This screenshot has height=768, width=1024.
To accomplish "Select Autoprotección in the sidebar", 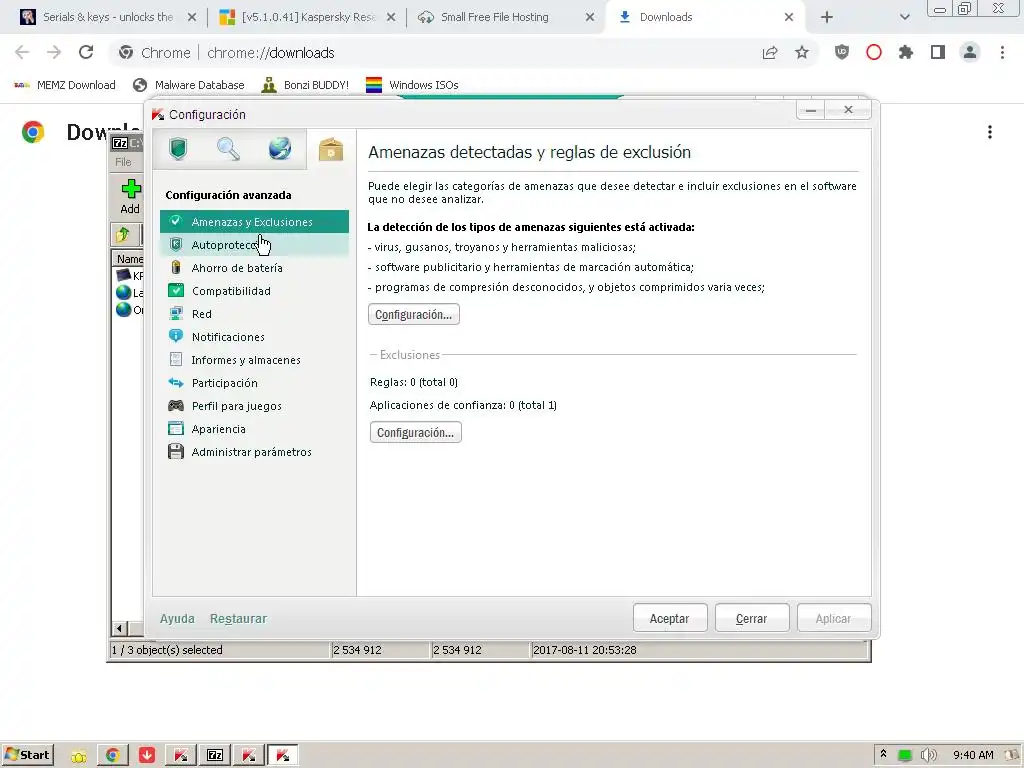I will click(254, 245).
